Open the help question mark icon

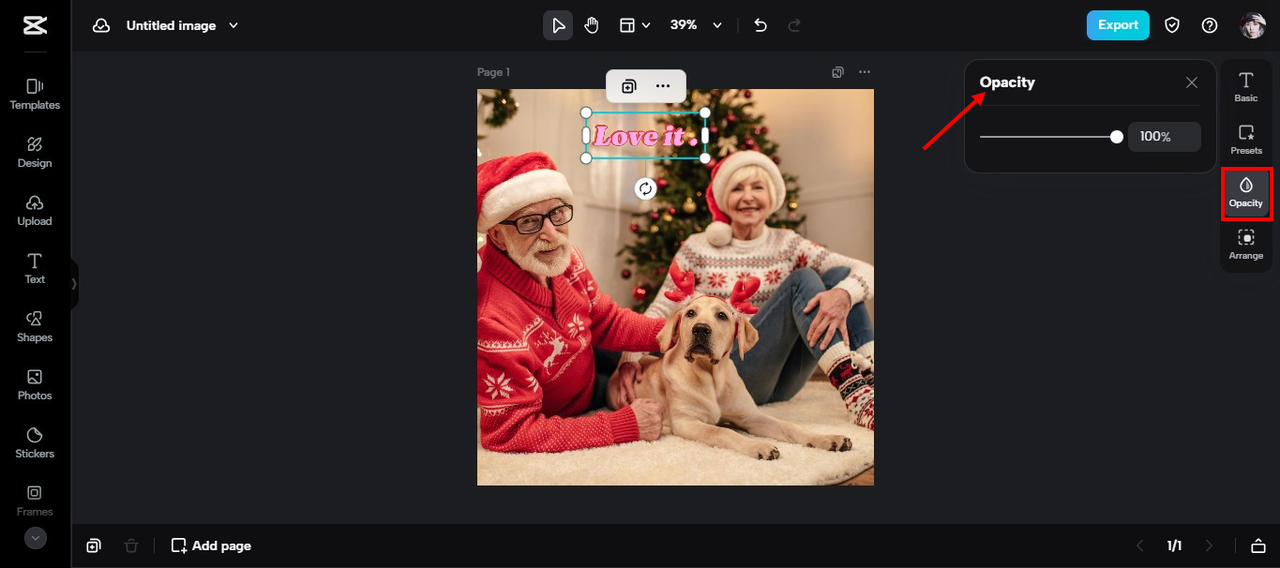(1210, 26)
